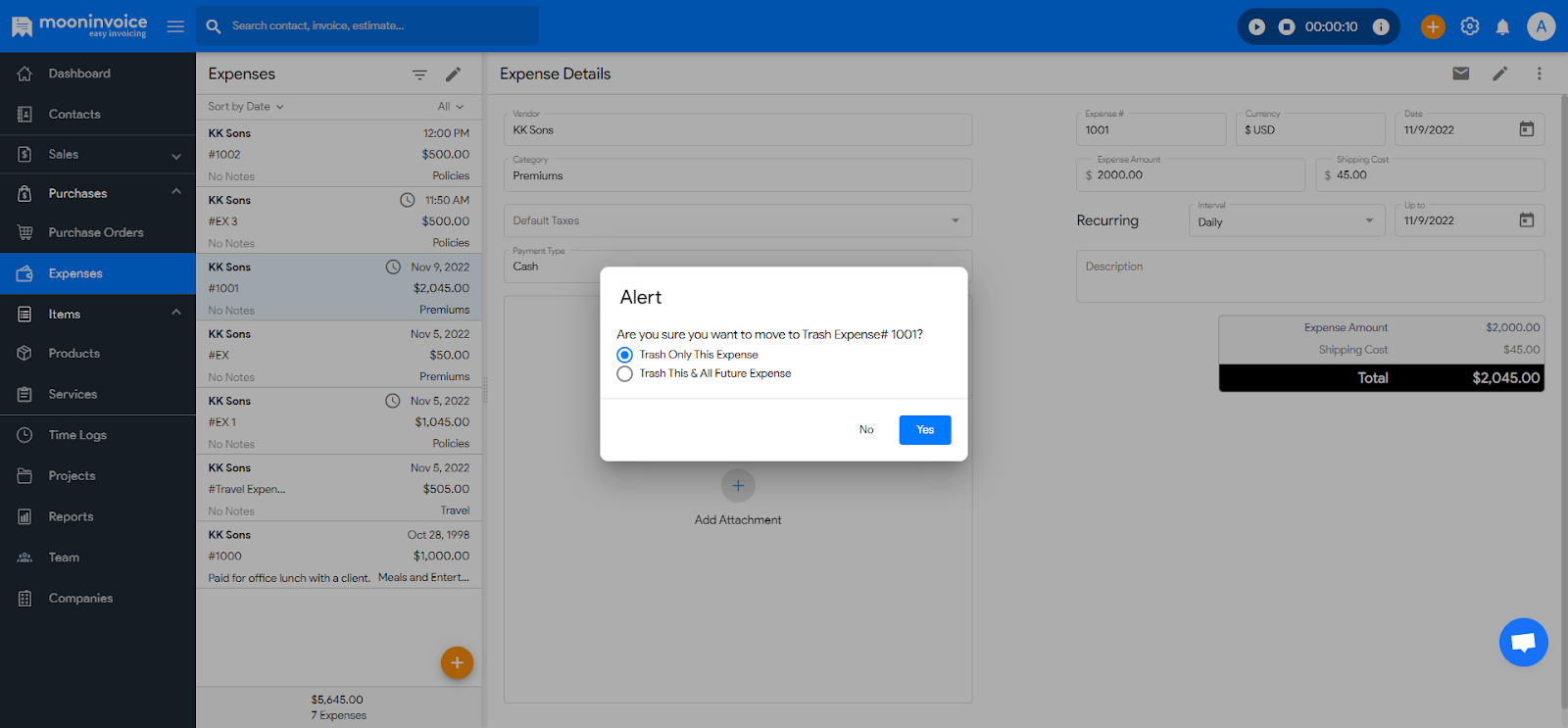Click the email expense envelope icon
This screenshot has height=728, width=1568.
(1460, 73)
